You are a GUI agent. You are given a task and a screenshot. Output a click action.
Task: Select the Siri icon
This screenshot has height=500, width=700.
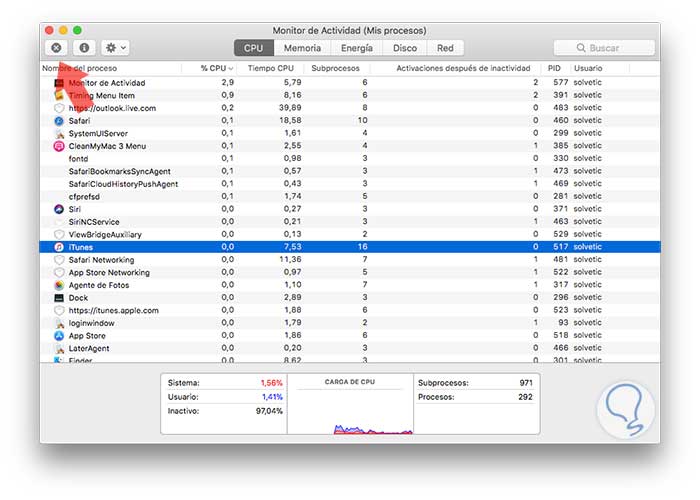coord(59,209)
